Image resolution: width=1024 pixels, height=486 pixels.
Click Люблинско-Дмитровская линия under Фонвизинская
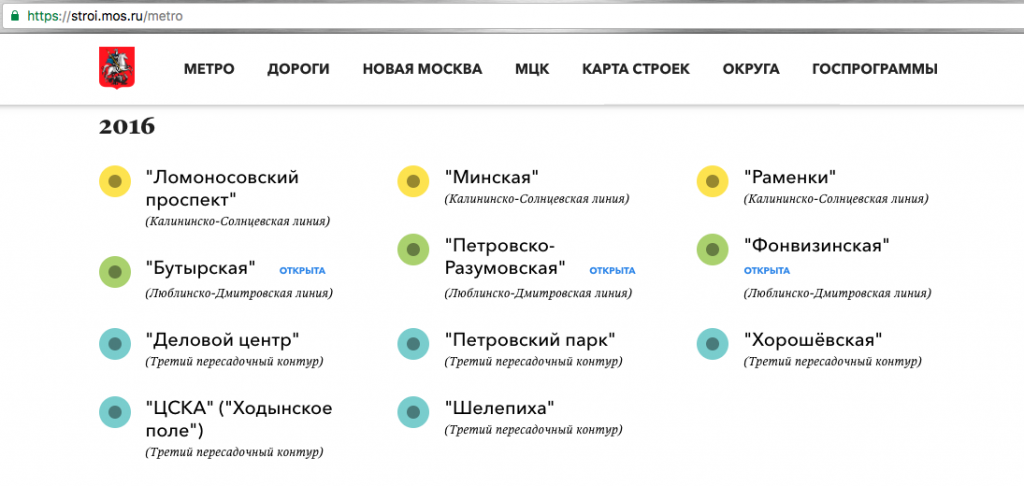837,293
